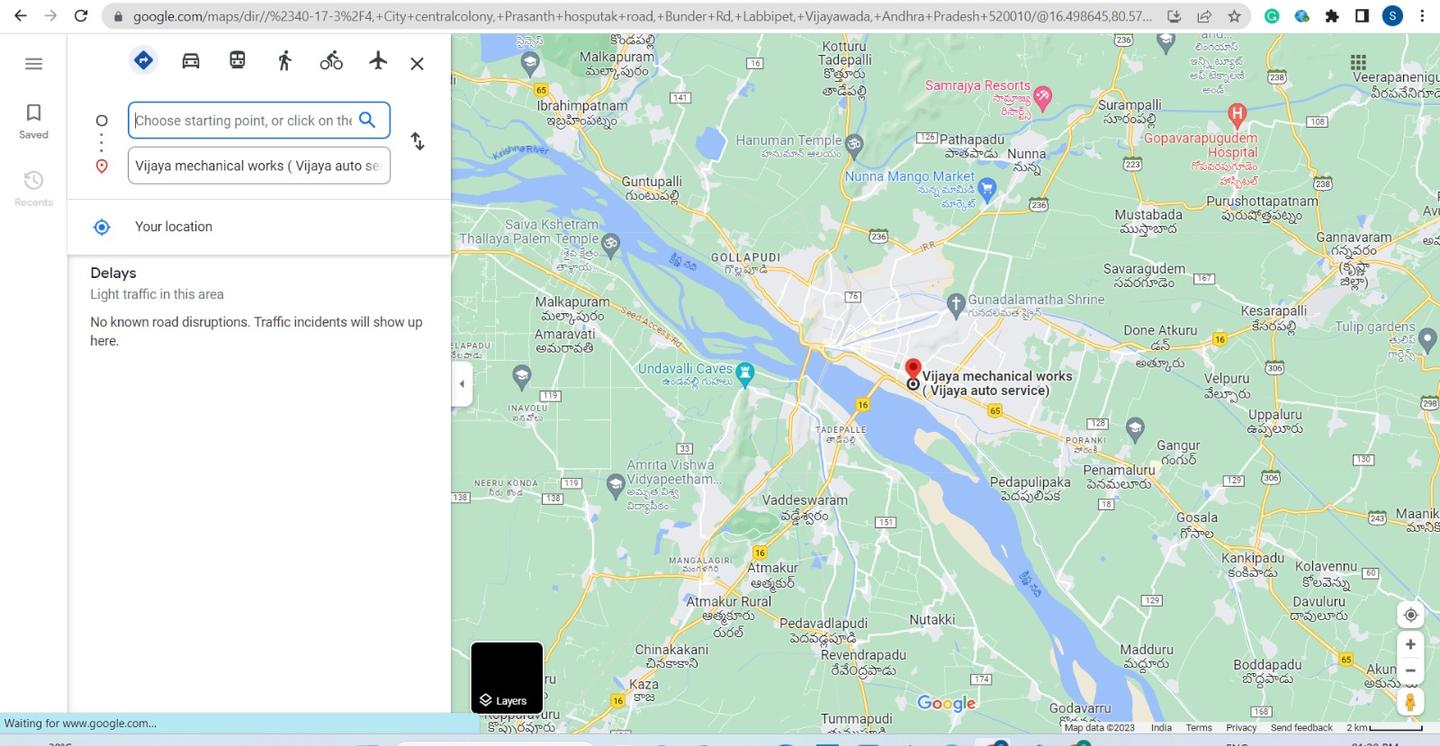Install app icon in address bar
The height and width of the screenshot is (746, 1440).
point(1174,16)
